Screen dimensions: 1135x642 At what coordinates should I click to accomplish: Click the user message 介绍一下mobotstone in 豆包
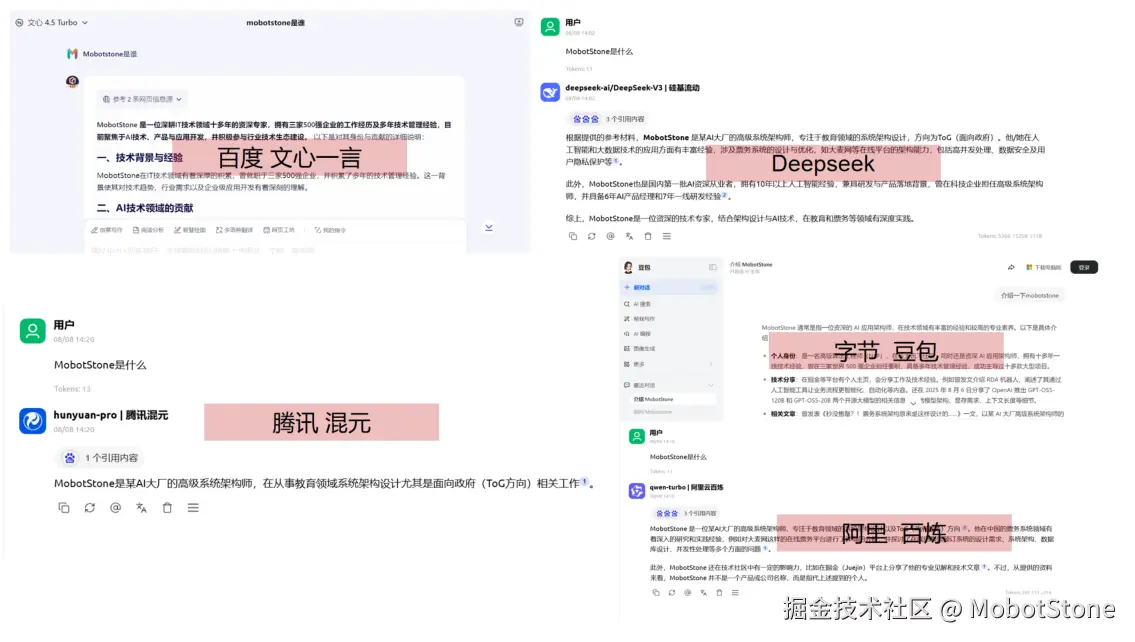point(1029,295)
